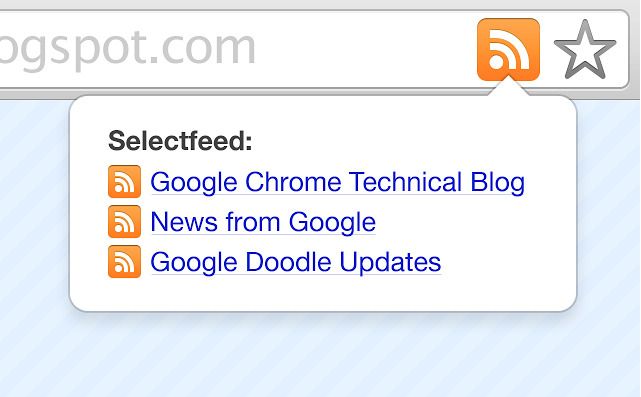
Task: Bookmark this page with the star icon
Action: [x=585, y=50]
